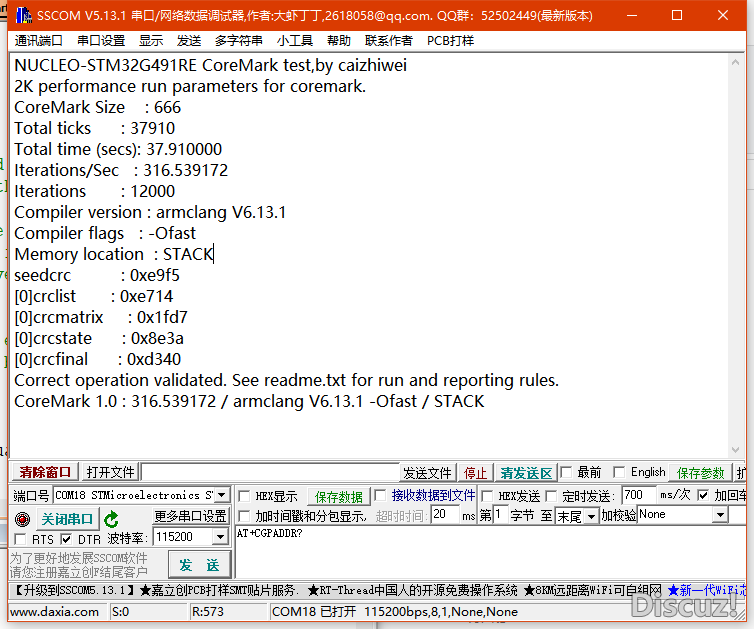
Task: Click the 发送文件 button
Action: (427, 473)
